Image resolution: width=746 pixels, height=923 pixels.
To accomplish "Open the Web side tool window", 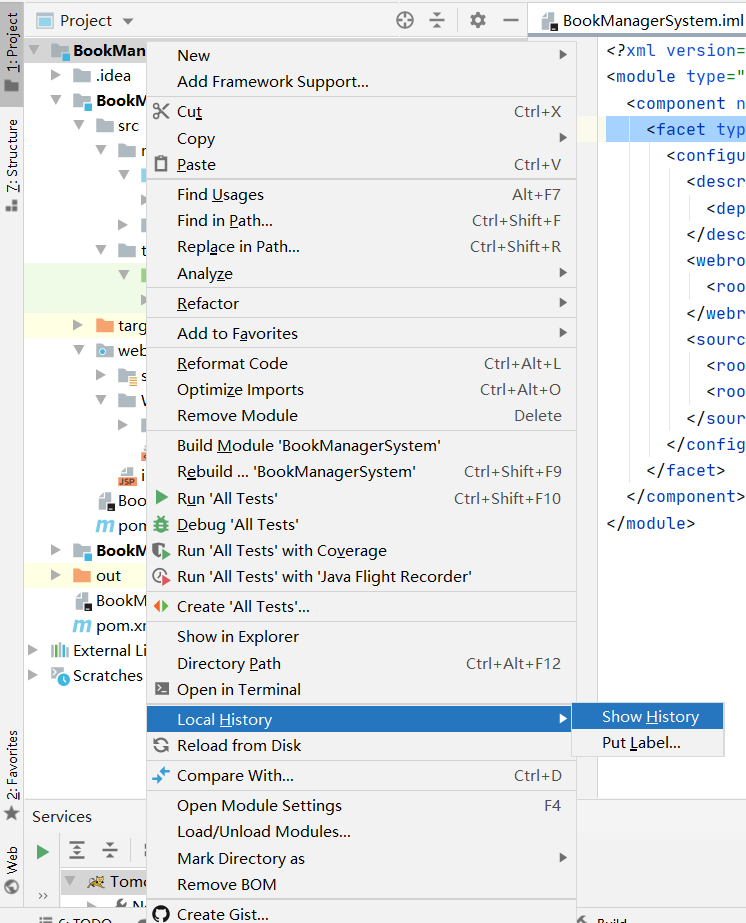I will (12, 870).
